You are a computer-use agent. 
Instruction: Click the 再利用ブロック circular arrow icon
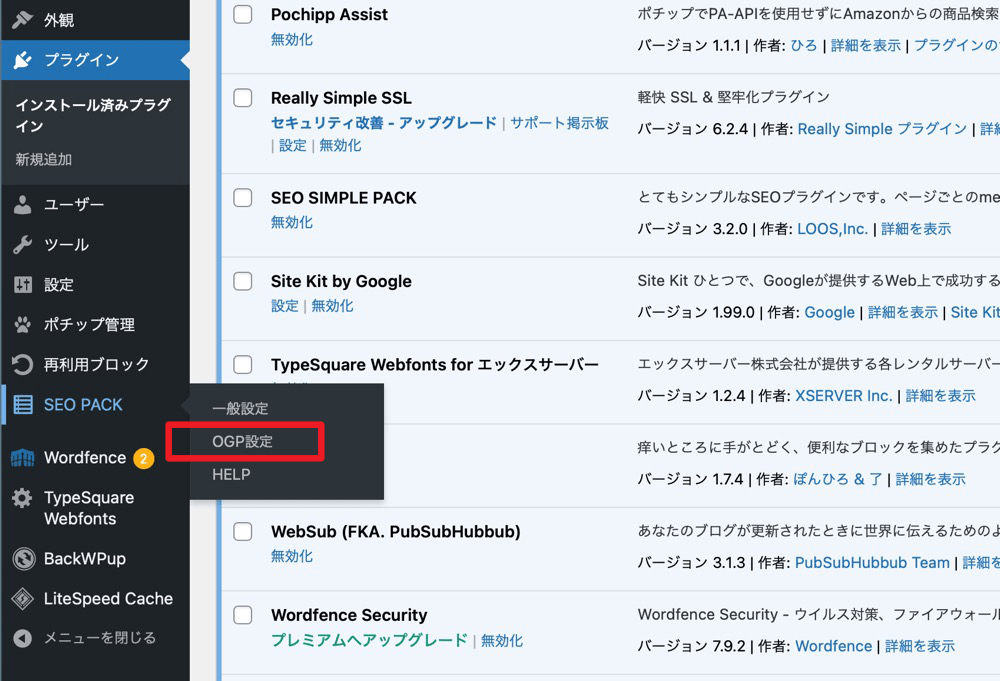click(22, 365)
